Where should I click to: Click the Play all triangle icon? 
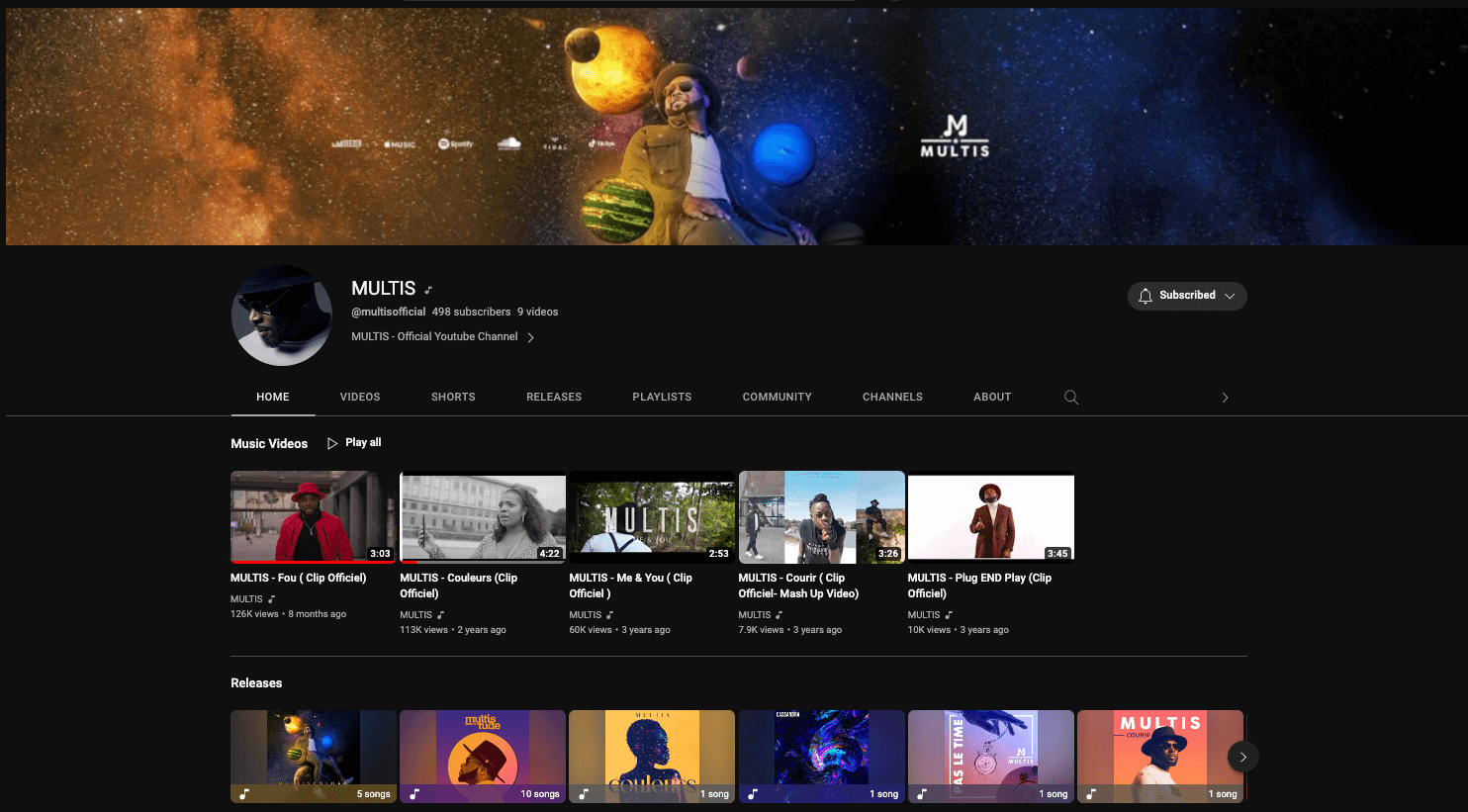click(332, 443)
